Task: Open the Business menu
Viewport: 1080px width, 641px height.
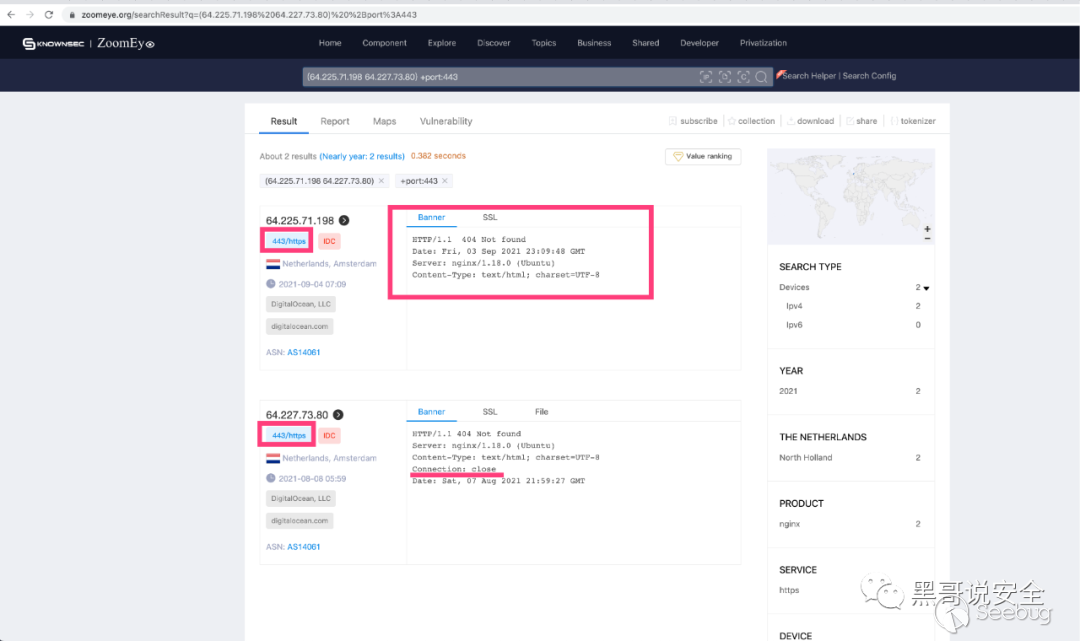Action: [x=594, y=43]
